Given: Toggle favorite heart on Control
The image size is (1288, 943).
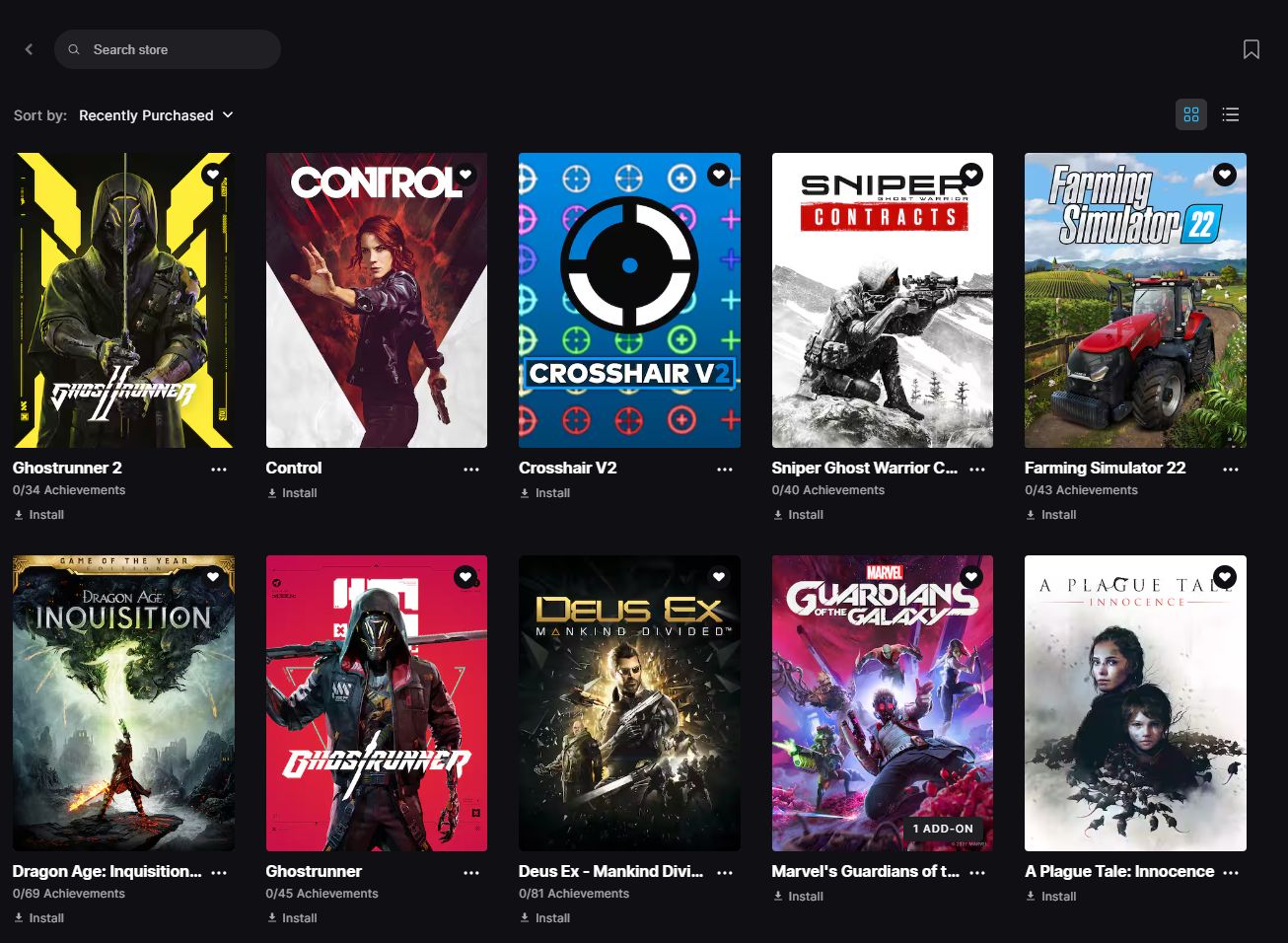Looking at the screenshot, I should point(465,175).
